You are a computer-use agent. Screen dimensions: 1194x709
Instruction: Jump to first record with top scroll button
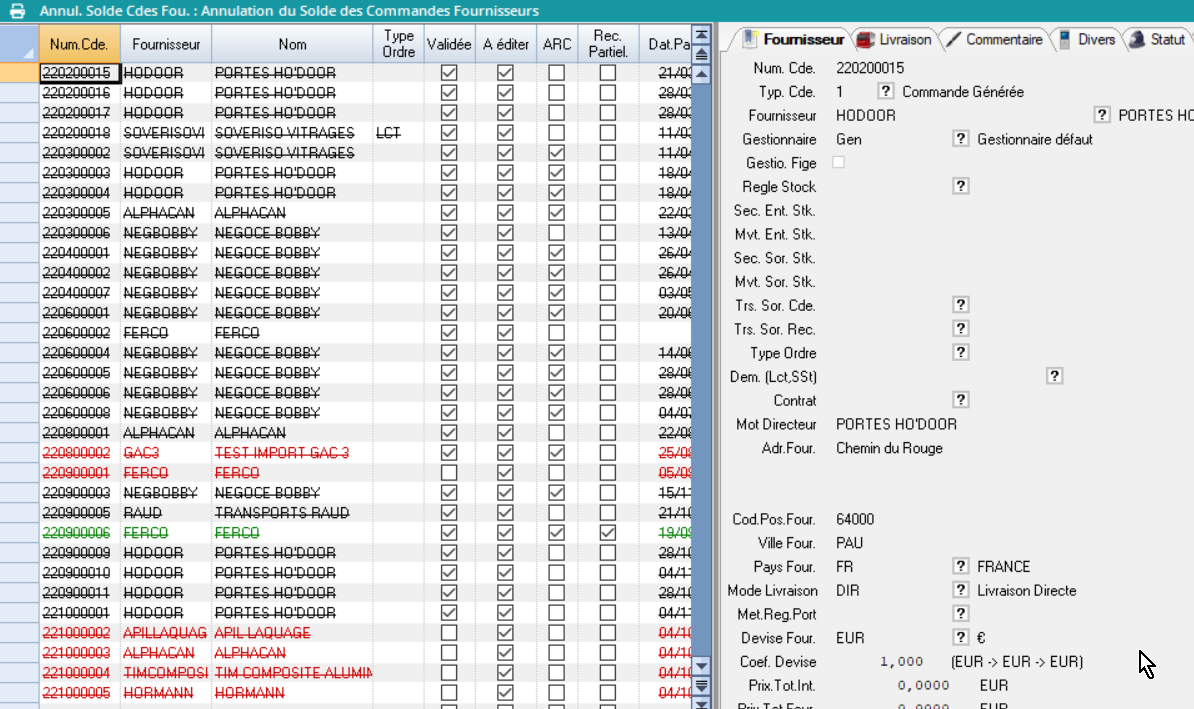701,33
